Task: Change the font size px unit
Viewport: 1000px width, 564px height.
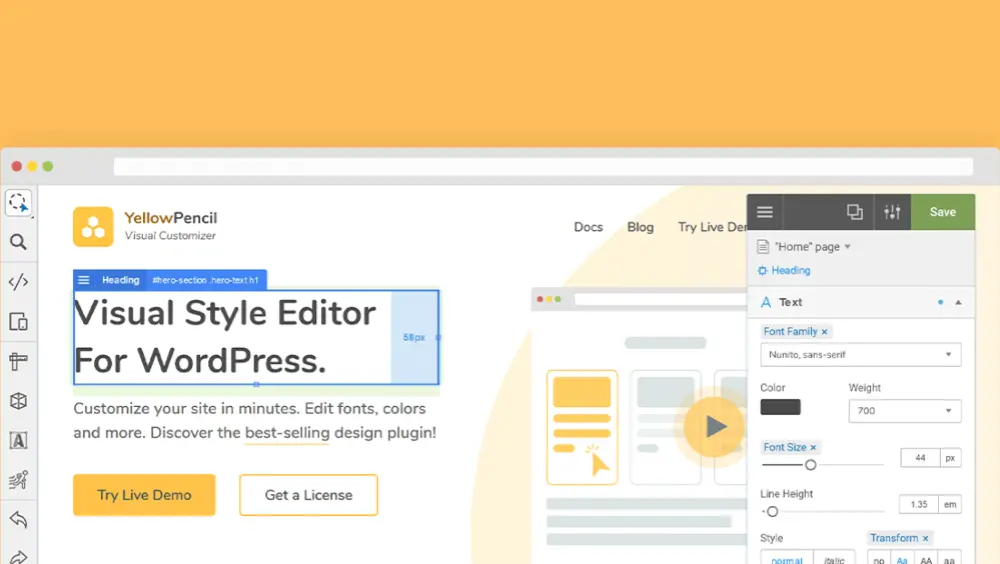Action: tap(950, 458)
